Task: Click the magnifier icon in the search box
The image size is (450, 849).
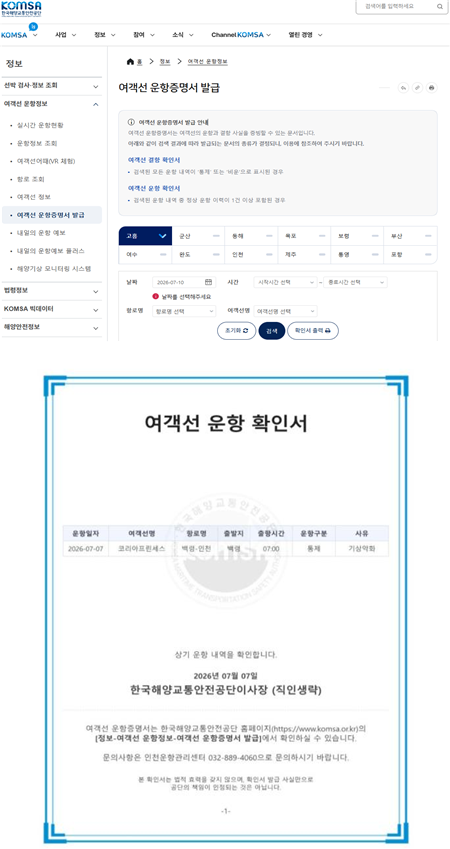Action: (x=439, y=6)
